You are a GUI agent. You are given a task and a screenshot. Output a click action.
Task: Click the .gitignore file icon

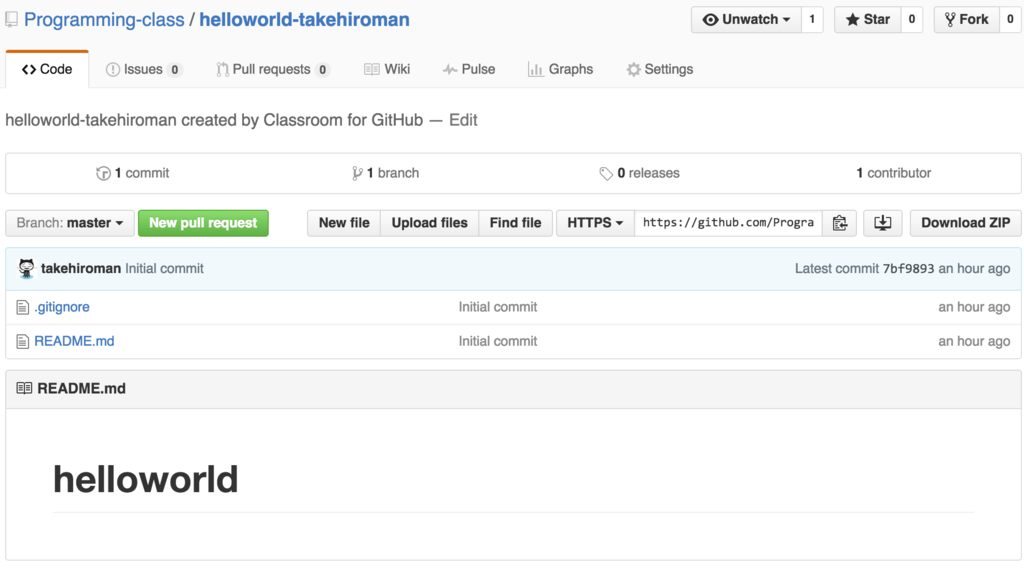23,307
